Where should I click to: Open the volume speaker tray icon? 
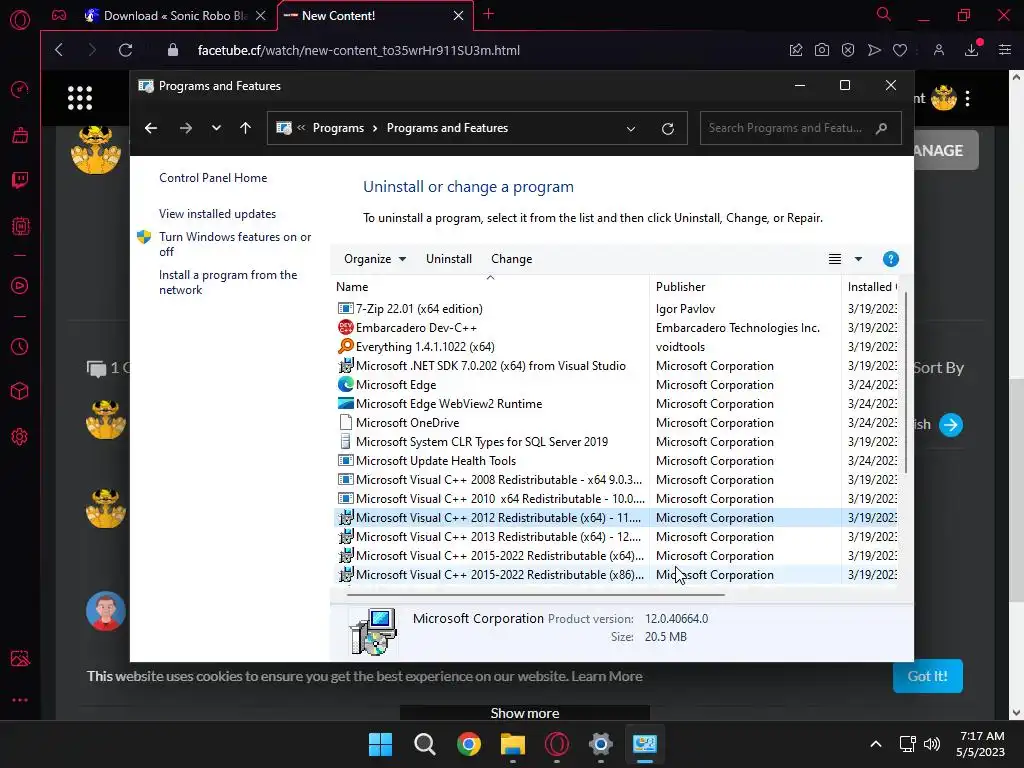pos(932,744)
